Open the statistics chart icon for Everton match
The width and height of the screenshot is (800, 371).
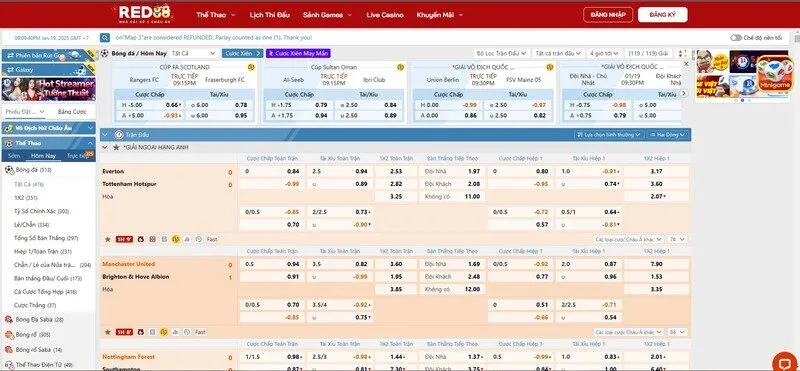tap(187, 239)
